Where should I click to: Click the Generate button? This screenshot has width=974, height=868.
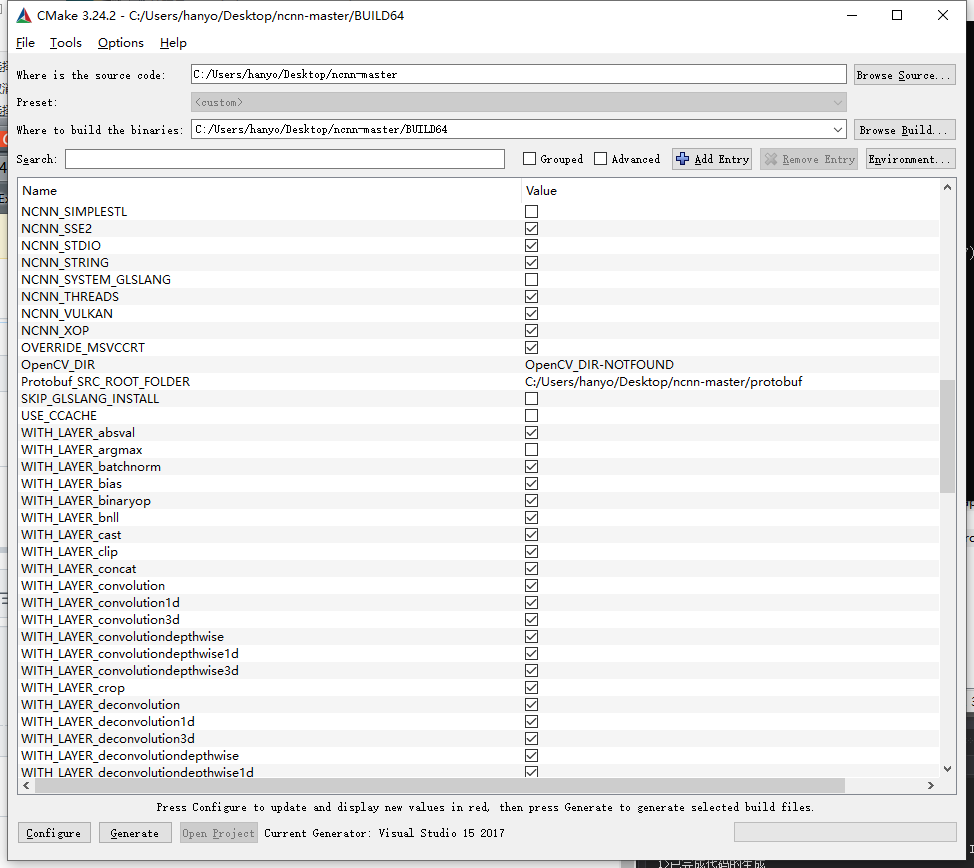(135, 833)
